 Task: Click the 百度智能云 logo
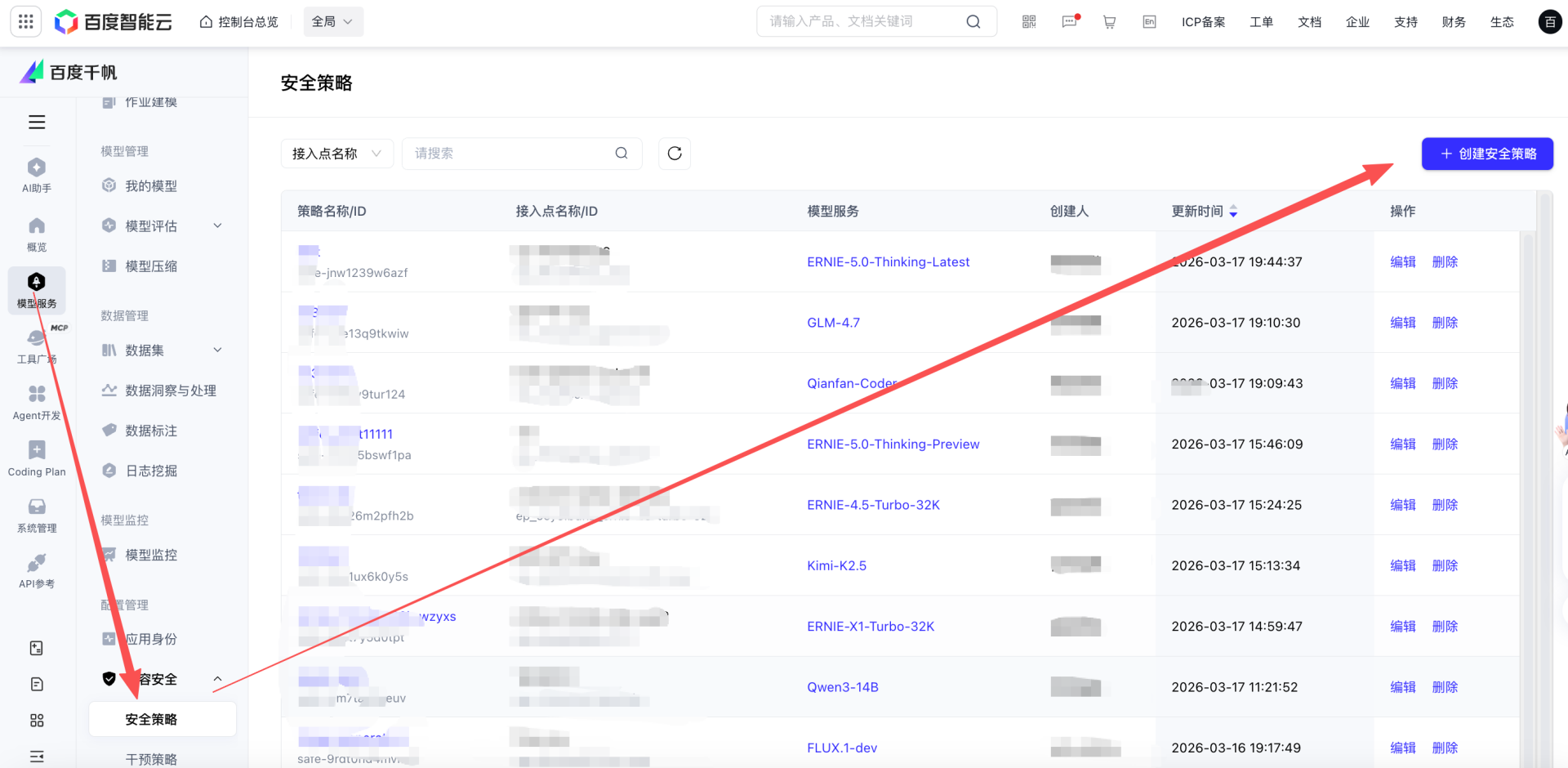click(113, 22)
